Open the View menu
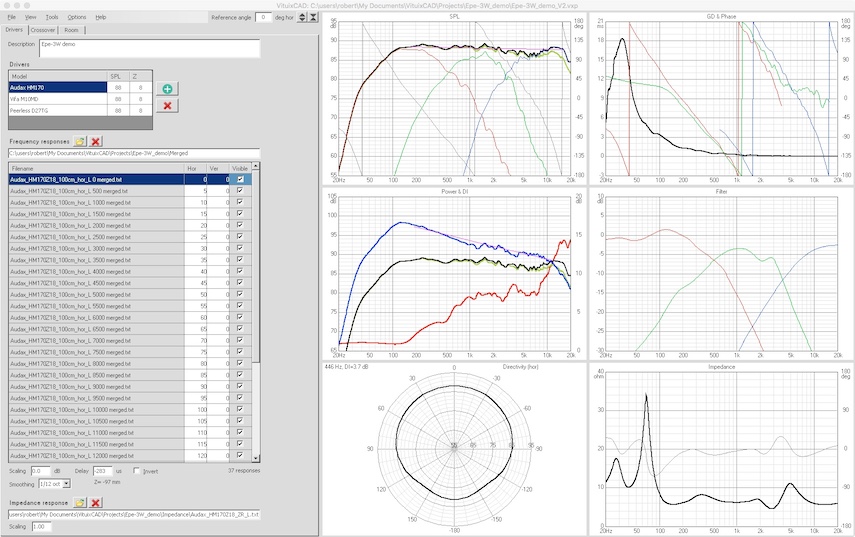Viewport: 855px width, 537px height. tap(31, 17)
